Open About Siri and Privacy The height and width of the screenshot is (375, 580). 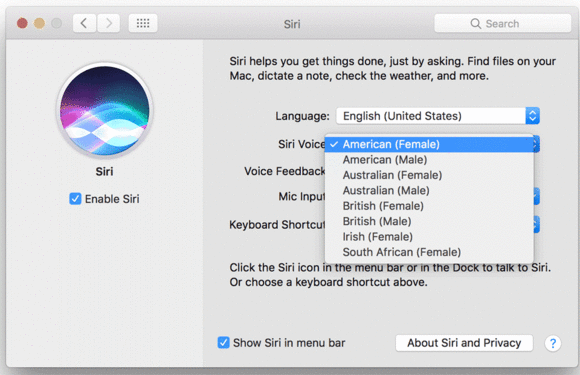(464, 343)
